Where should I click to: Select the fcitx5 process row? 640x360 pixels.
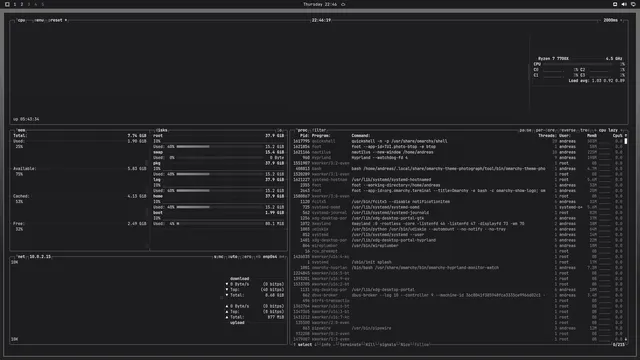(x=458, y=202)
